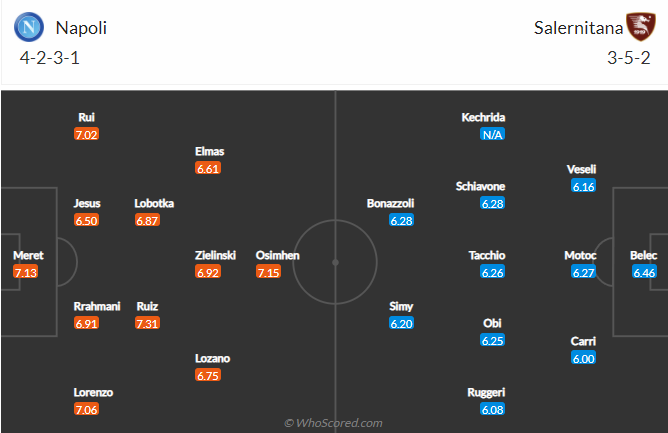This screenshot has width=668, height=433.
Task: Select player Lozano on the pitch
Action: click(x=213, y=358)
